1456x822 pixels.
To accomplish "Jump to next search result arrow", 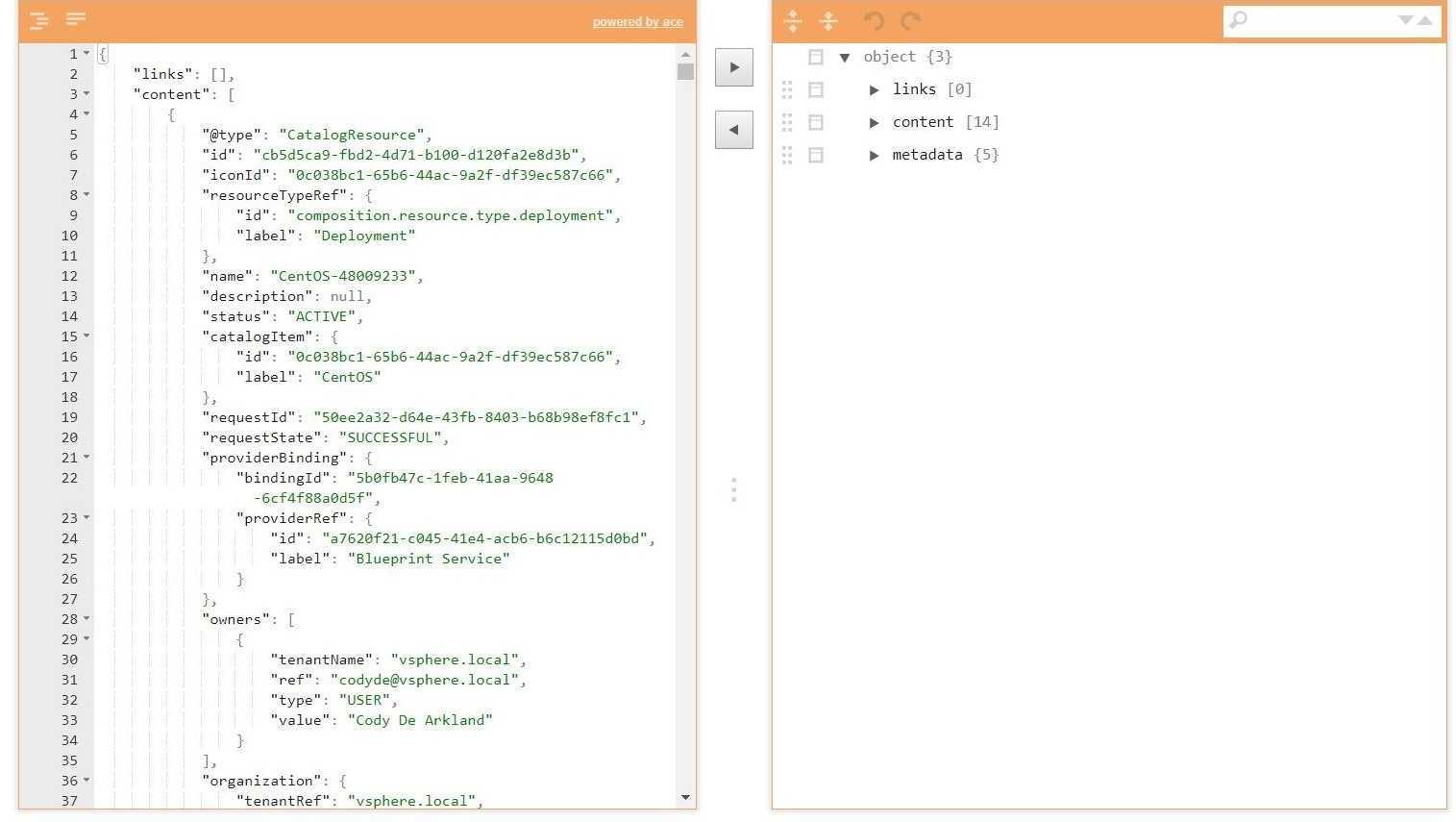I will [1405, 20].
